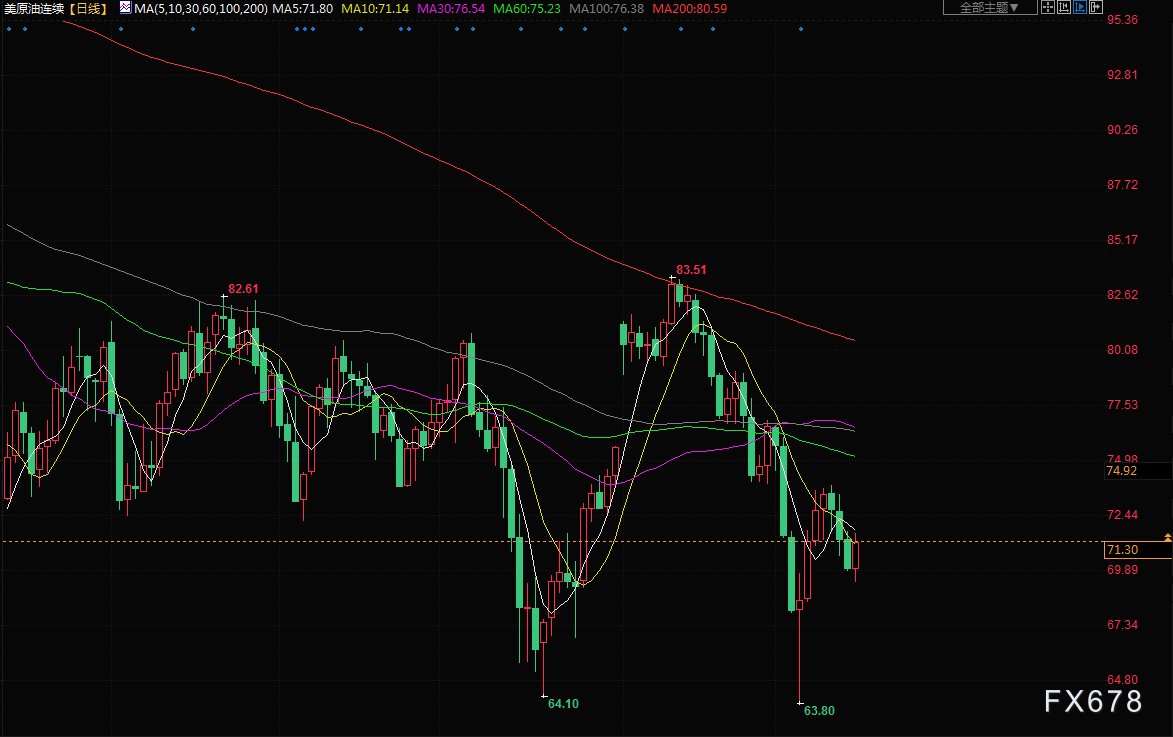Viewport: 1173px width, 737px height.
Task: Click the 美原油连续 symbol title
Action: coord(37,8)
